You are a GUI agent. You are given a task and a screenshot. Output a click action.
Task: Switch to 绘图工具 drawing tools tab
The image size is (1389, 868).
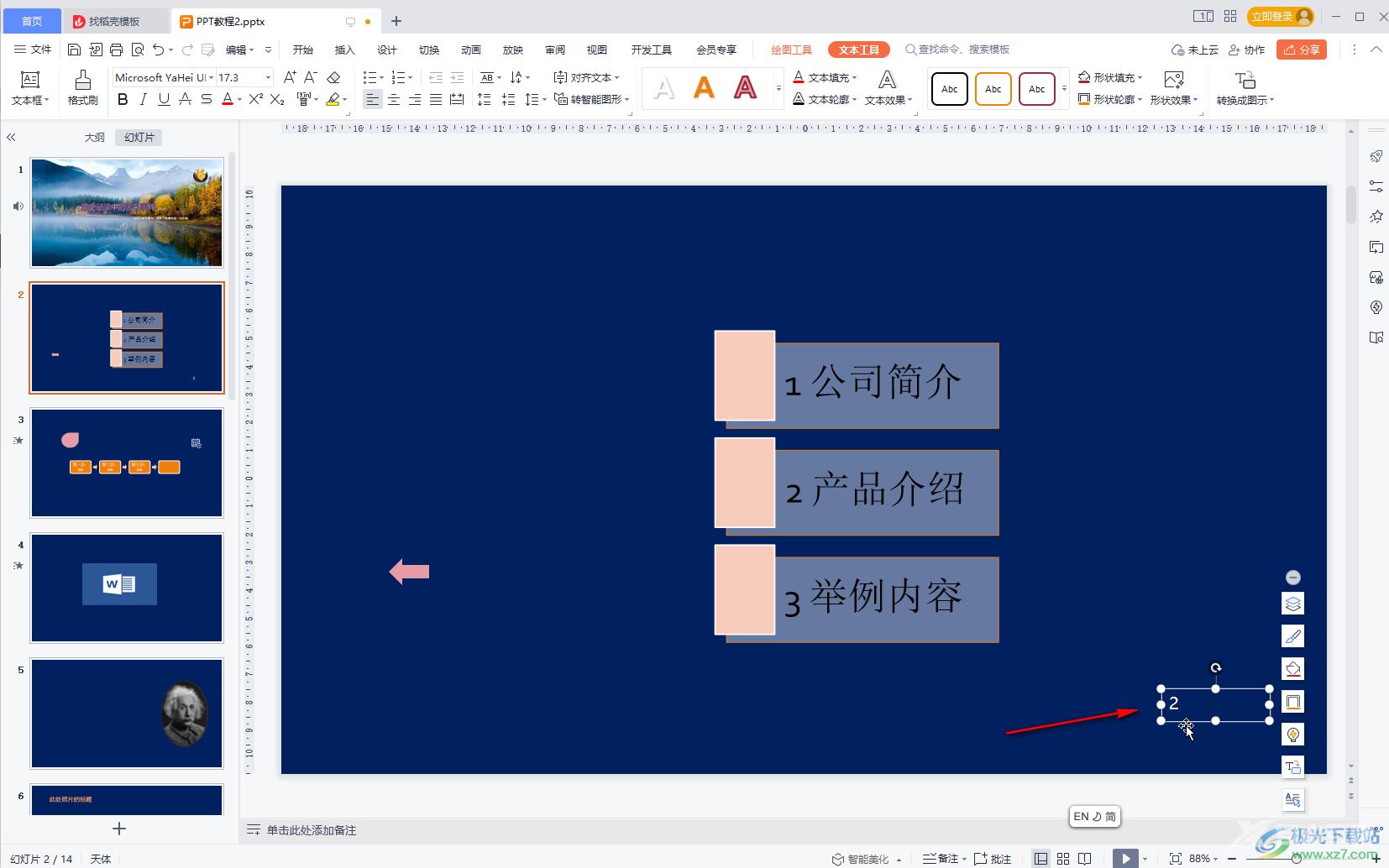(791, 50)
